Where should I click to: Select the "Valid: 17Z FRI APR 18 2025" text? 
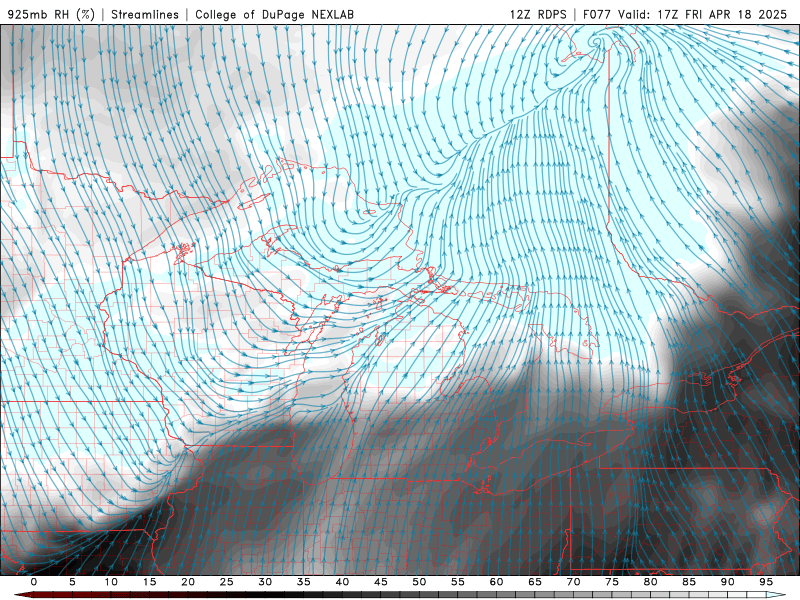703,14
